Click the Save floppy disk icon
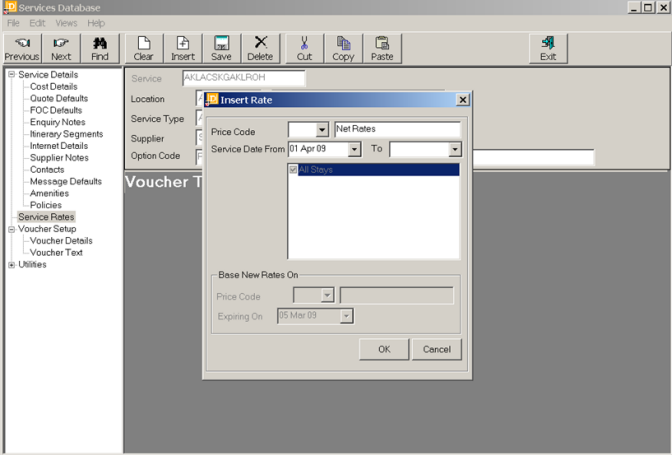Viewport: 672px width, 455px height. click(221, 43)
